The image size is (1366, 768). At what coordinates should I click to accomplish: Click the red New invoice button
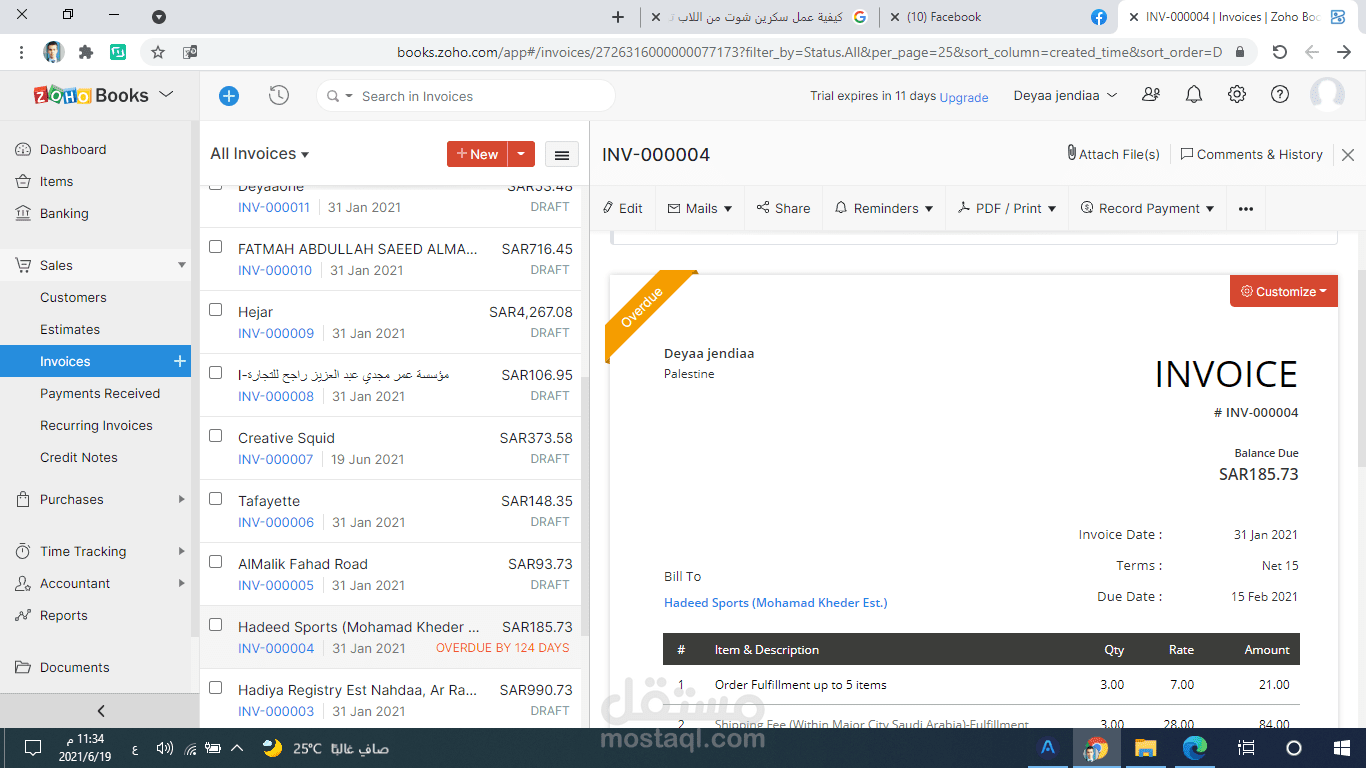(477, 154)
